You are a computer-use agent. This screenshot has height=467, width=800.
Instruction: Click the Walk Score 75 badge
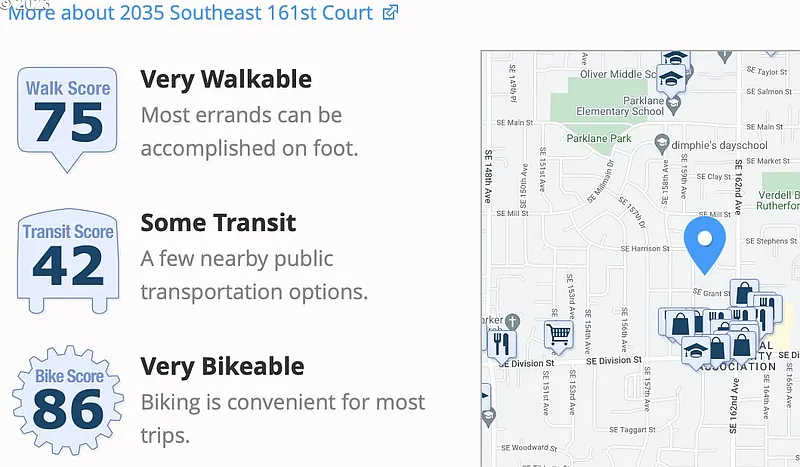click(x=68, y=115)
